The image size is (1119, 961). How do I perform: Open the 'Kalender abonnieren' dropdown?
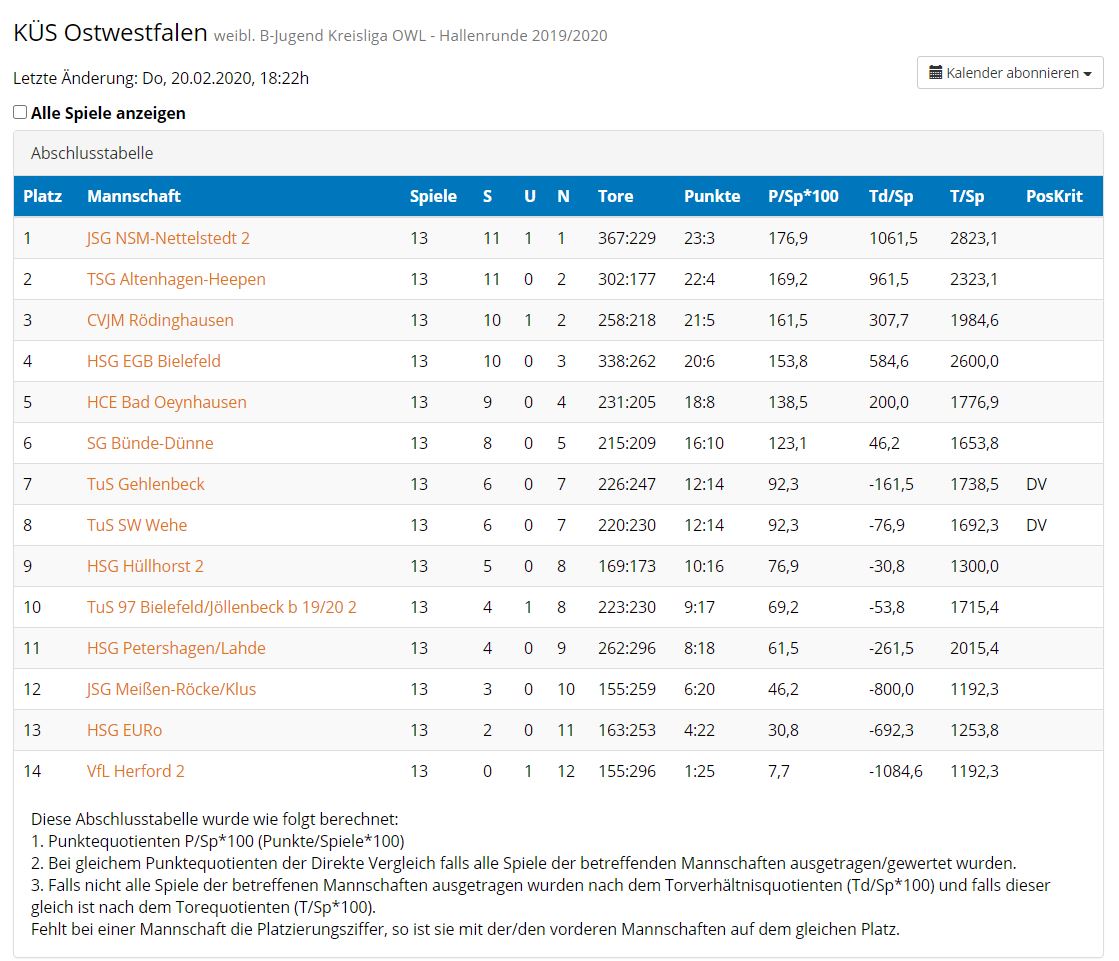point(1010,73)
